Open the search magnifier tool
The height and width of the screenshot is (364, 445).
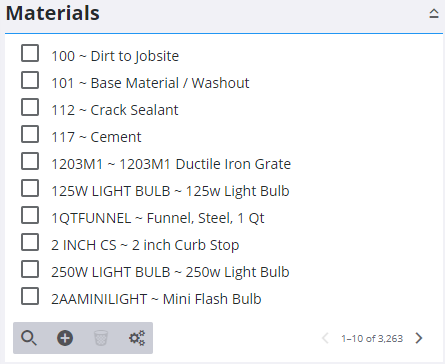[29, 338]
